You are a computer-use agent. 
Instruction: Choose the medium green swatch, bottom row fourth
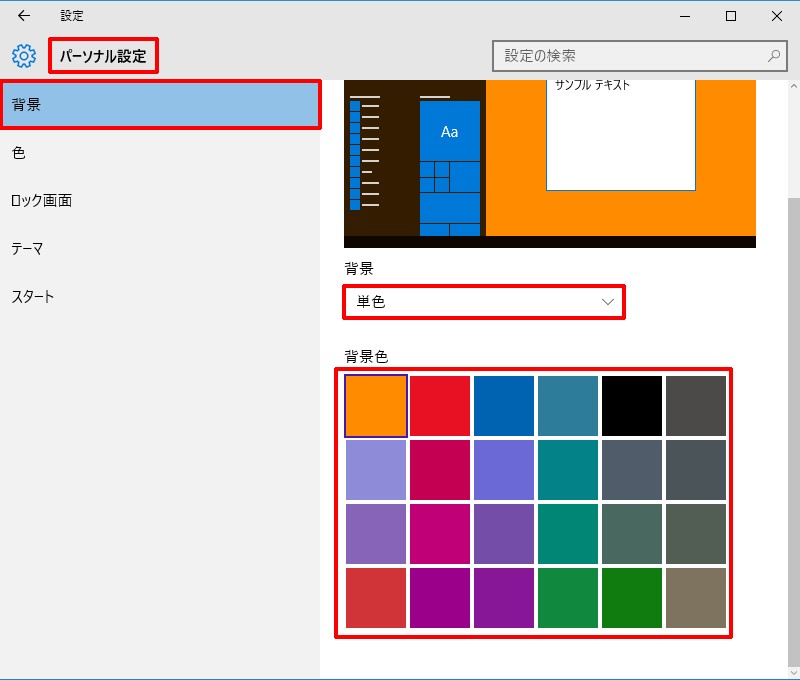pos(568,598)
